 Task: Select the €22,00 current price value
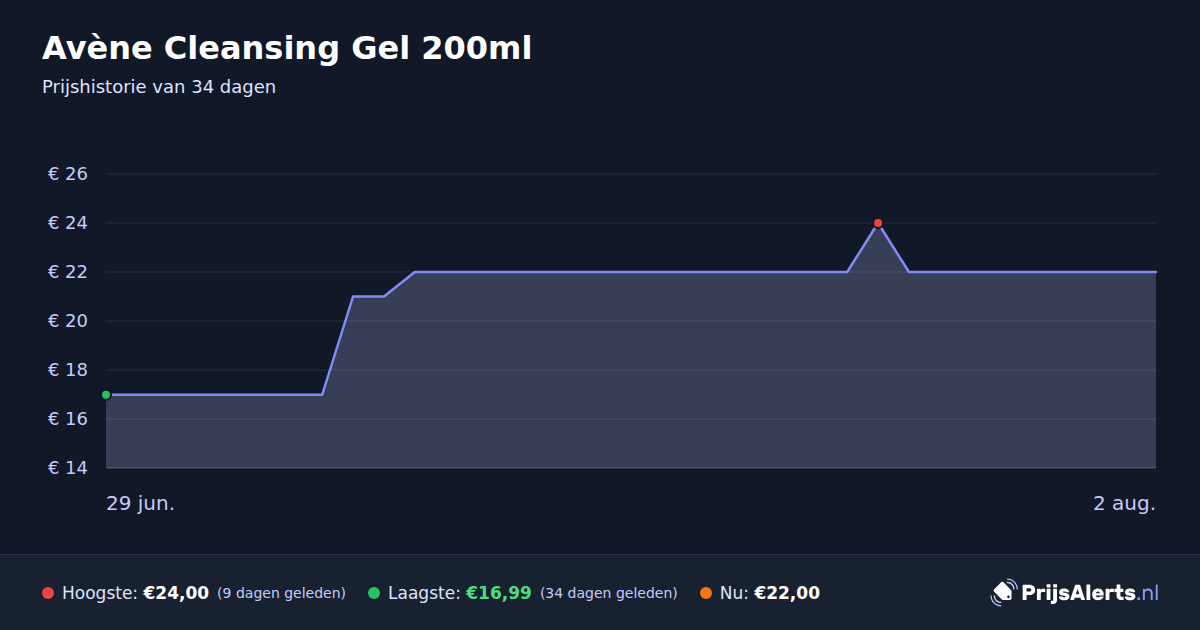click(787, 593)
